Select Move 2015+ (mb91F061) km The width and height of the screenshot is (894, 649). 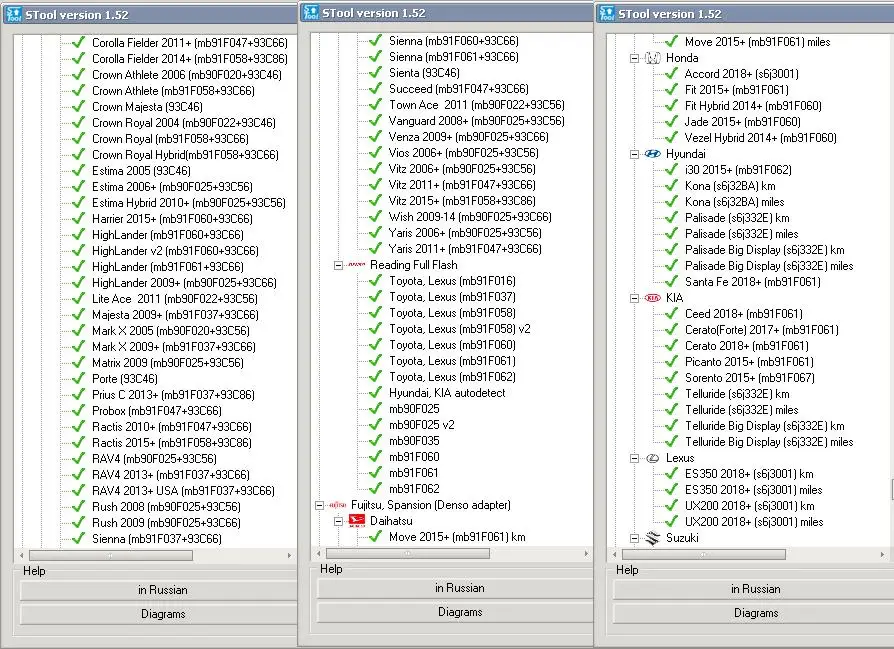click(457, 537)
